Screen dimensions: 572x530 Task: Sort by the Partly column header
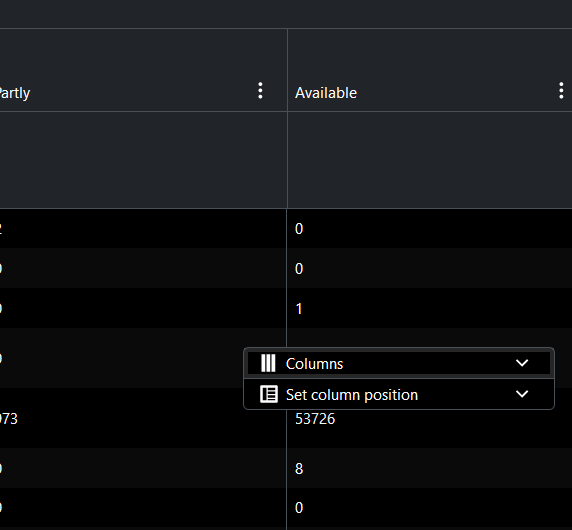tap(15, 93)
